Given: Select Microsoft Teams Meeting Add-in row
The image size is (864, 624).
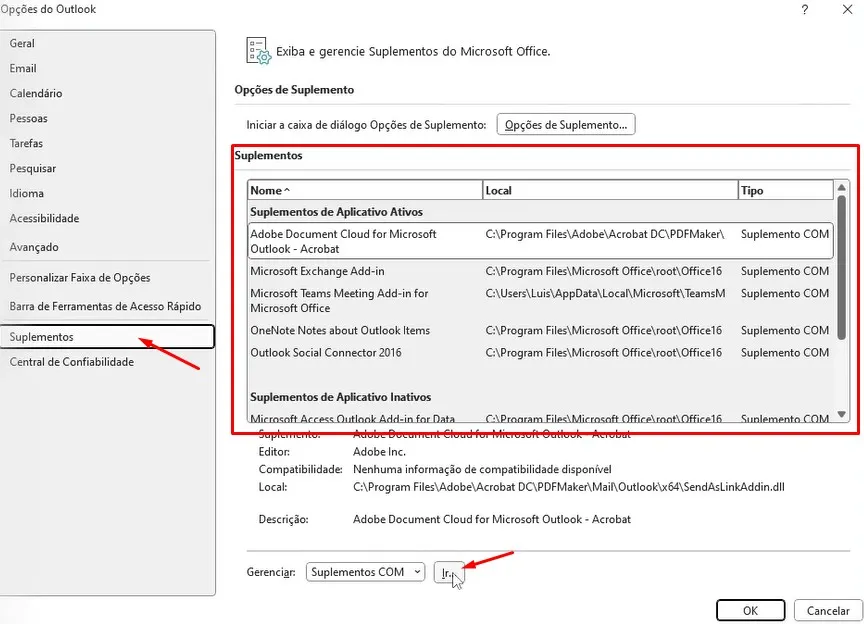Looking at the screenshot, I should 541,300.
